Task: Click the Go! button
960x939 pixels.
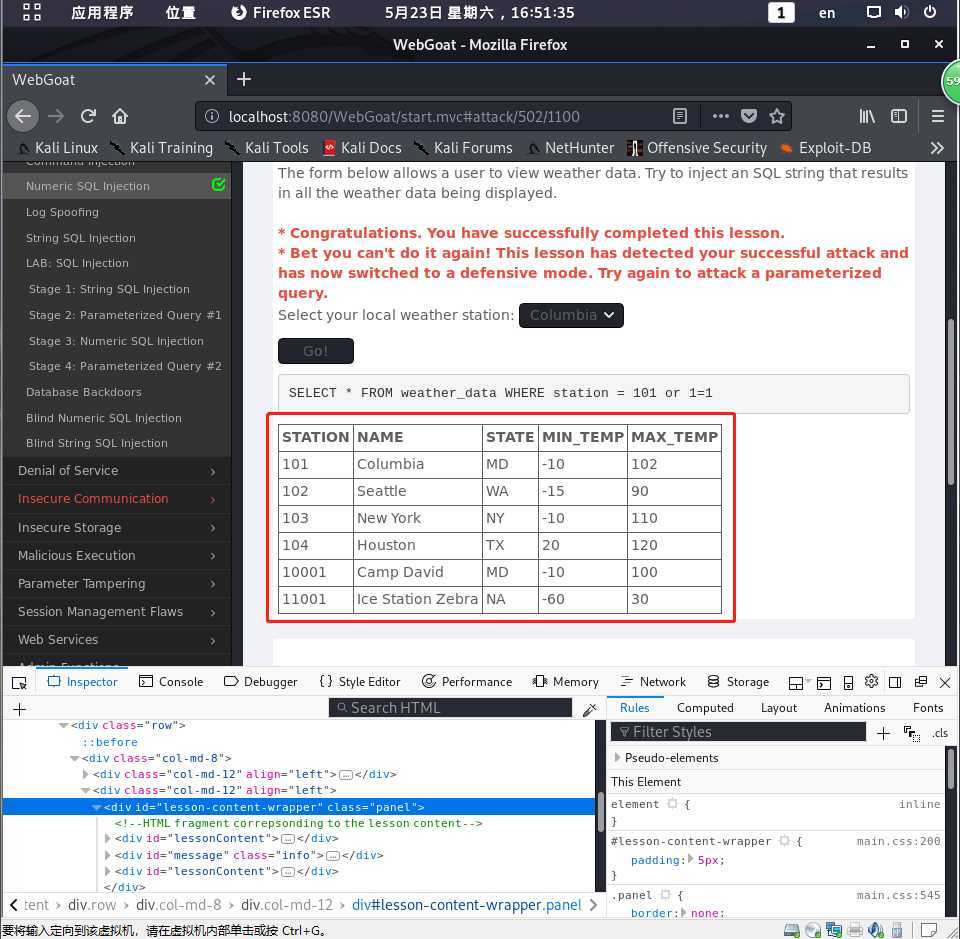Action: click(315, 351)
